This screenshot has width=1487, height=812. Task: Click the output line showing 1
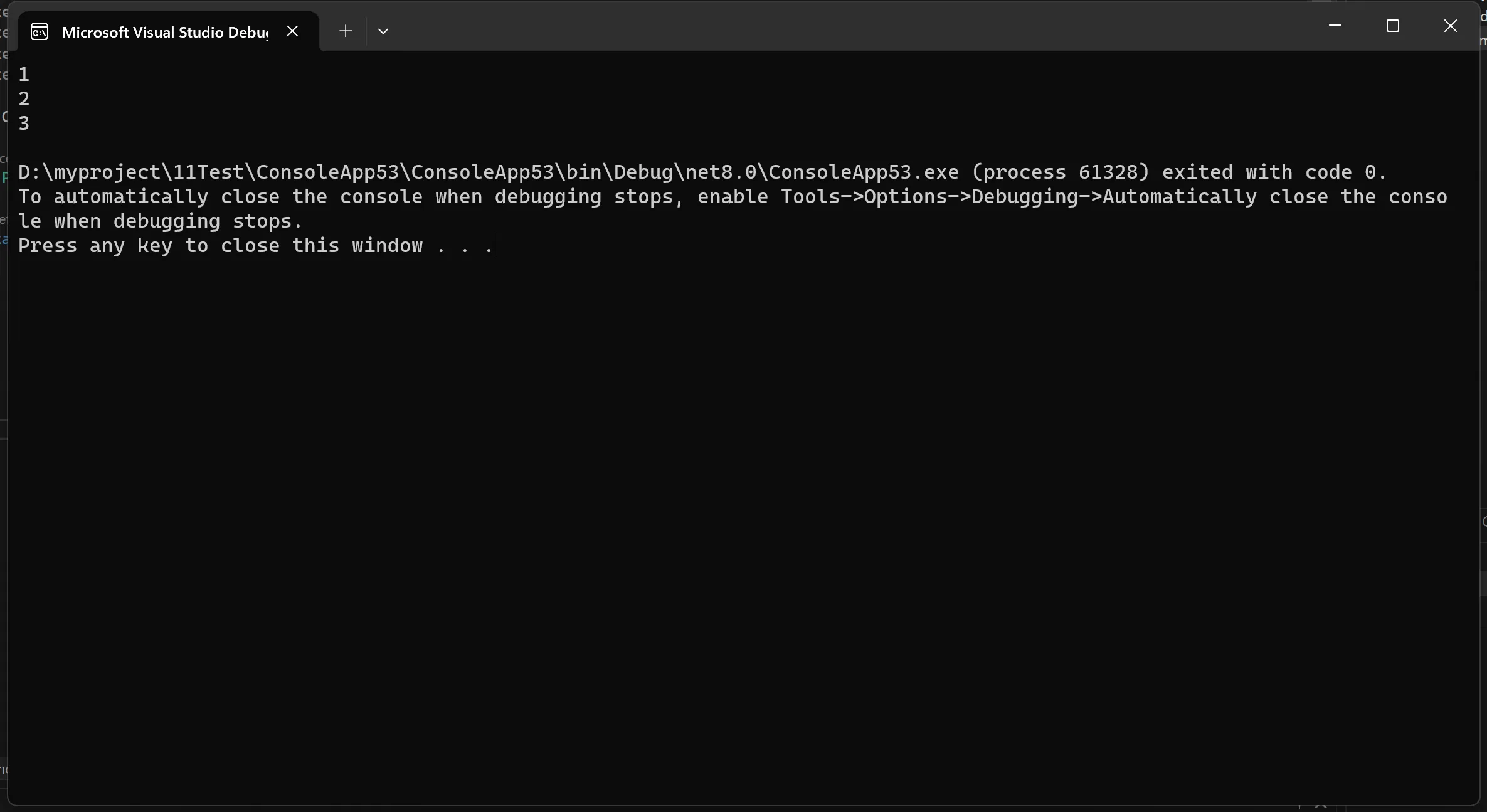[24, 75]
